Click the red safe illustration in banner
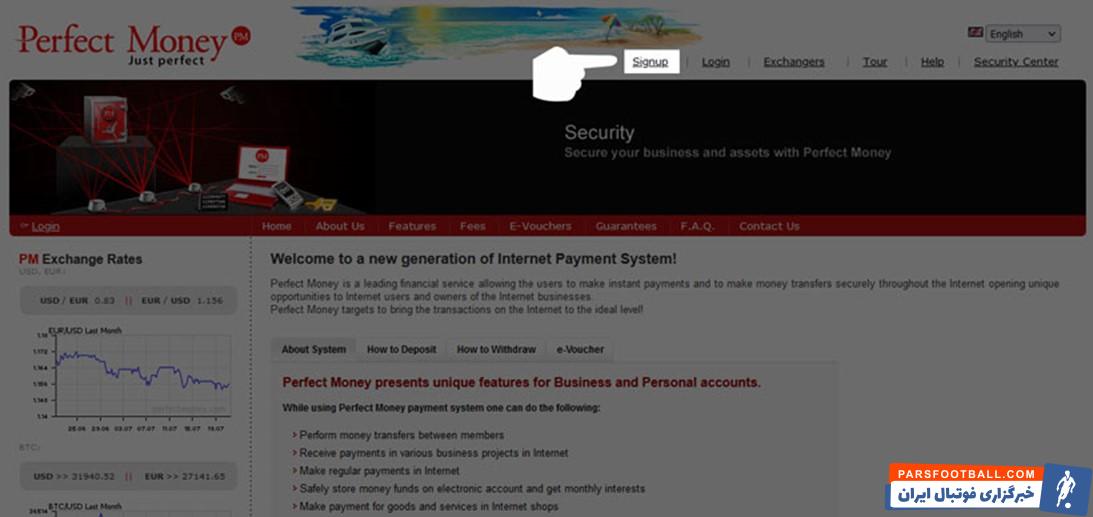Viewport: 1093px width, 517px height. pos(105,119)
